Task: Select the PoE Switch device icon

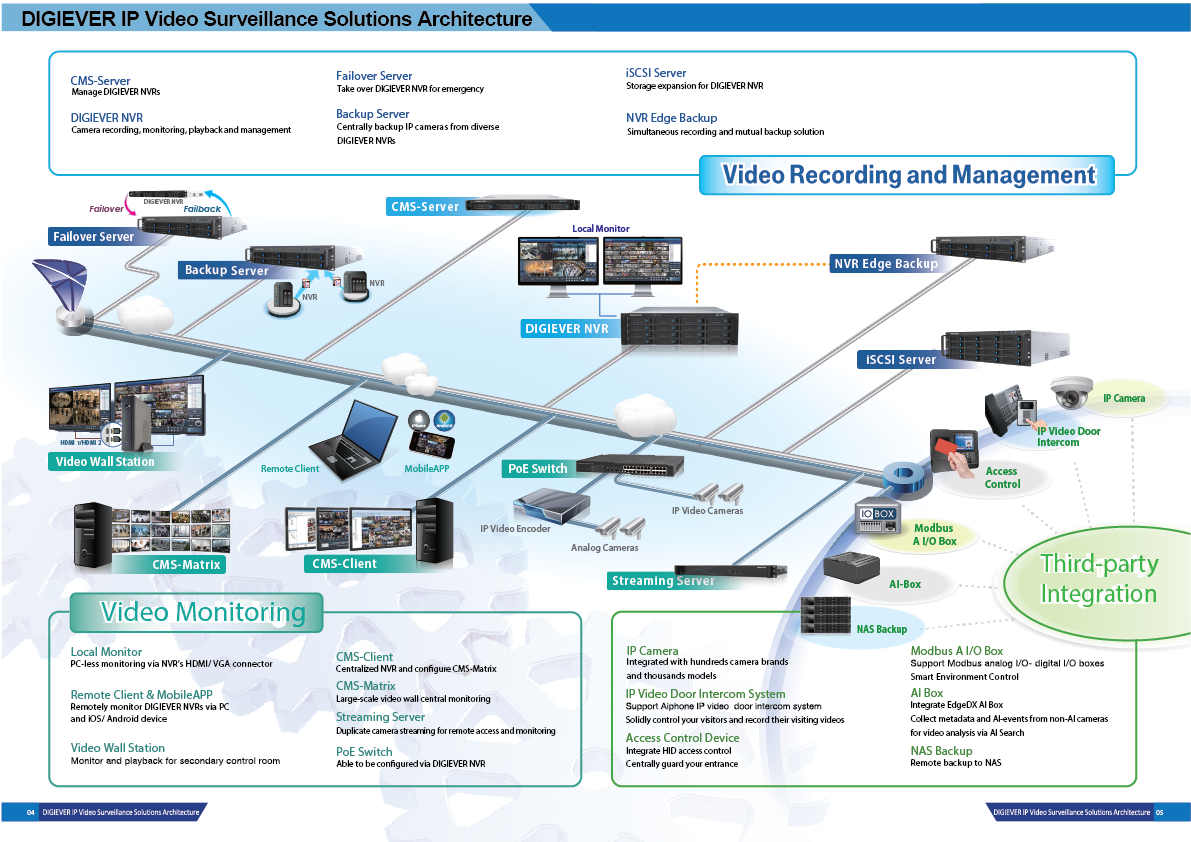Action: pyautogui.click(x=631, y=466)
